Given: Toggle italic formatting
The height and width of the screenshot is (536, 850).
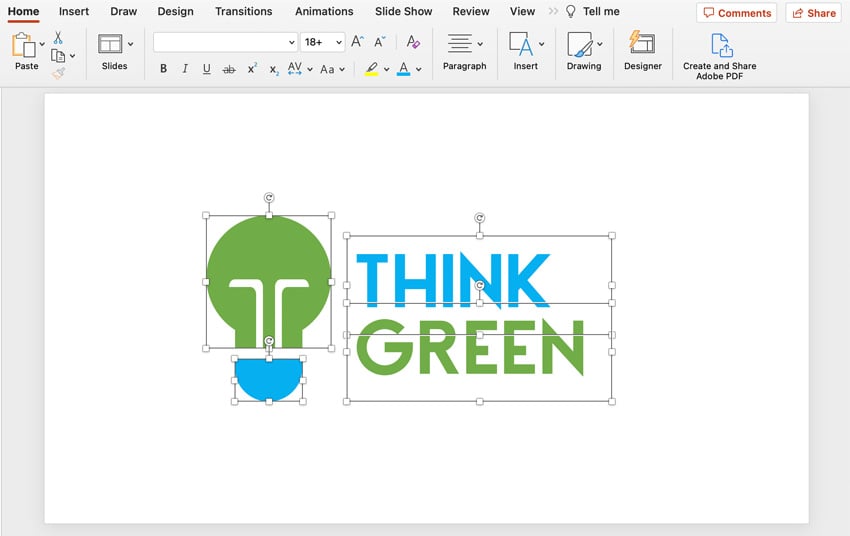Looking at the screenshot, I should click(x=185, y=69).
